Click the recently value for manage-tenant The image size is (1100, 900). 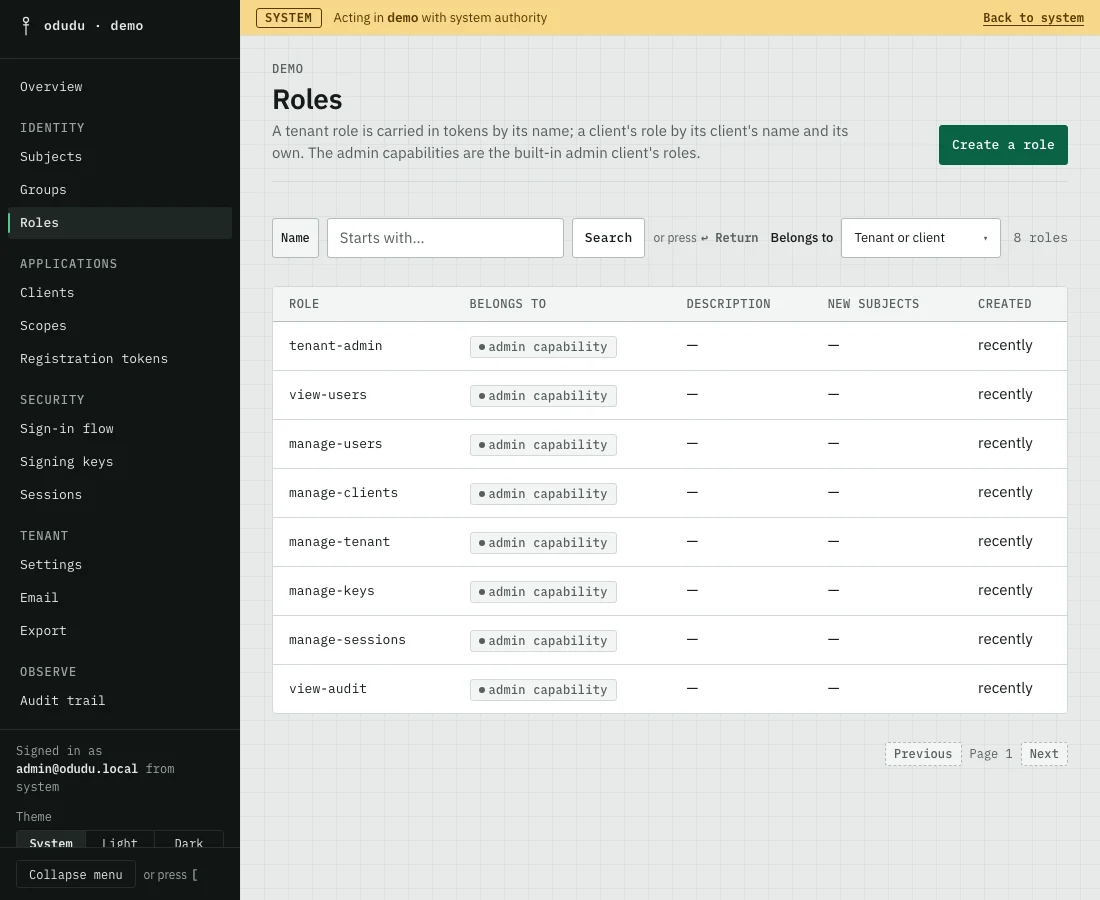(1005, 542)
